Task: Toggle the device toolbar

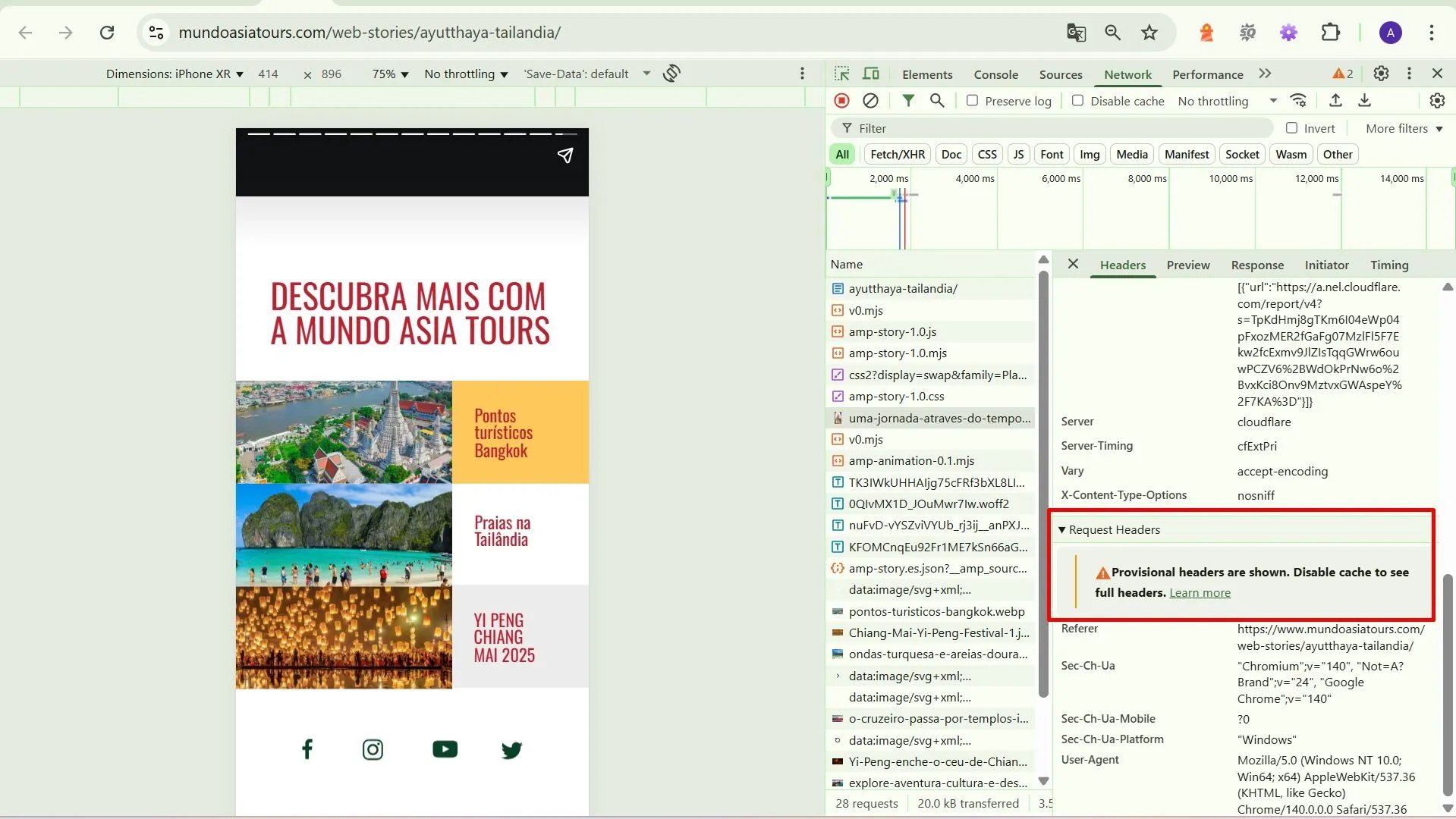Action: (870, 73)
